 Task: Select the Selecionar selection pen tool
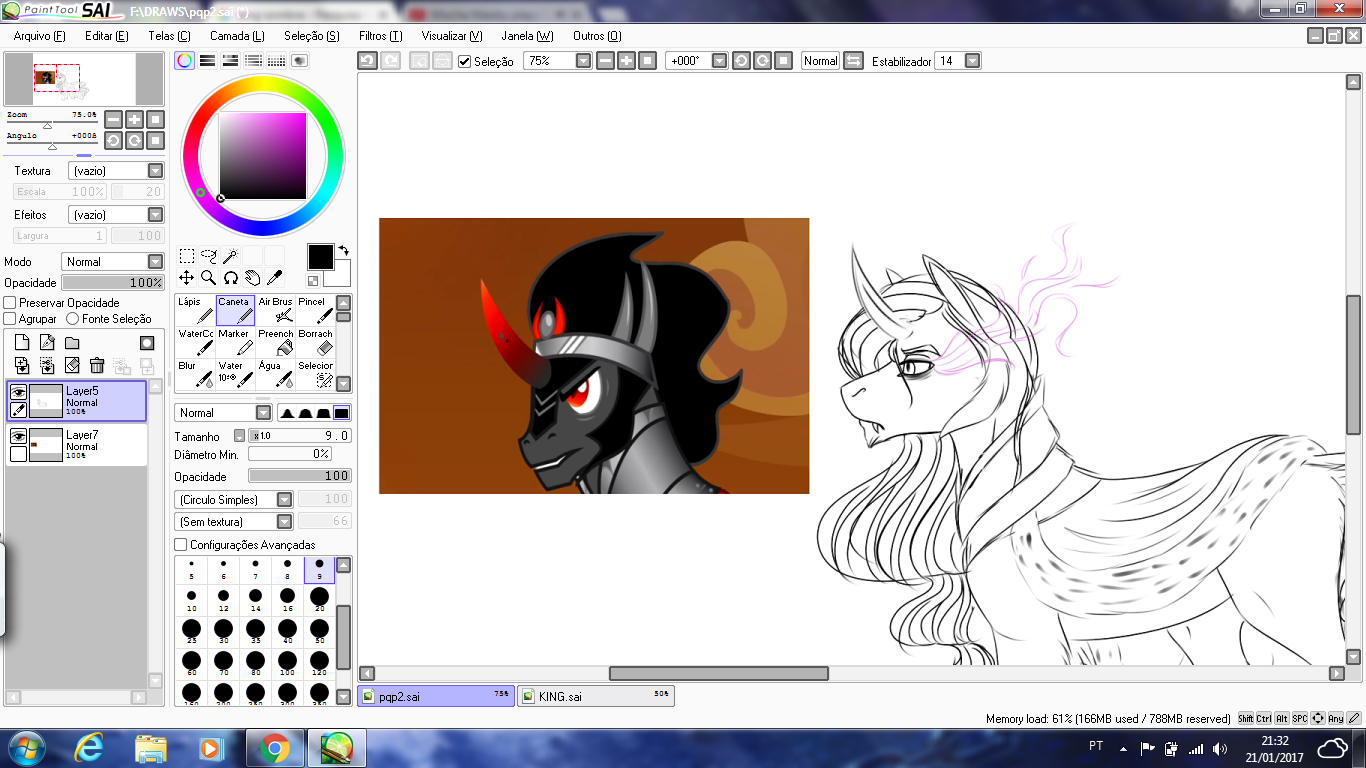click(315, 374)
